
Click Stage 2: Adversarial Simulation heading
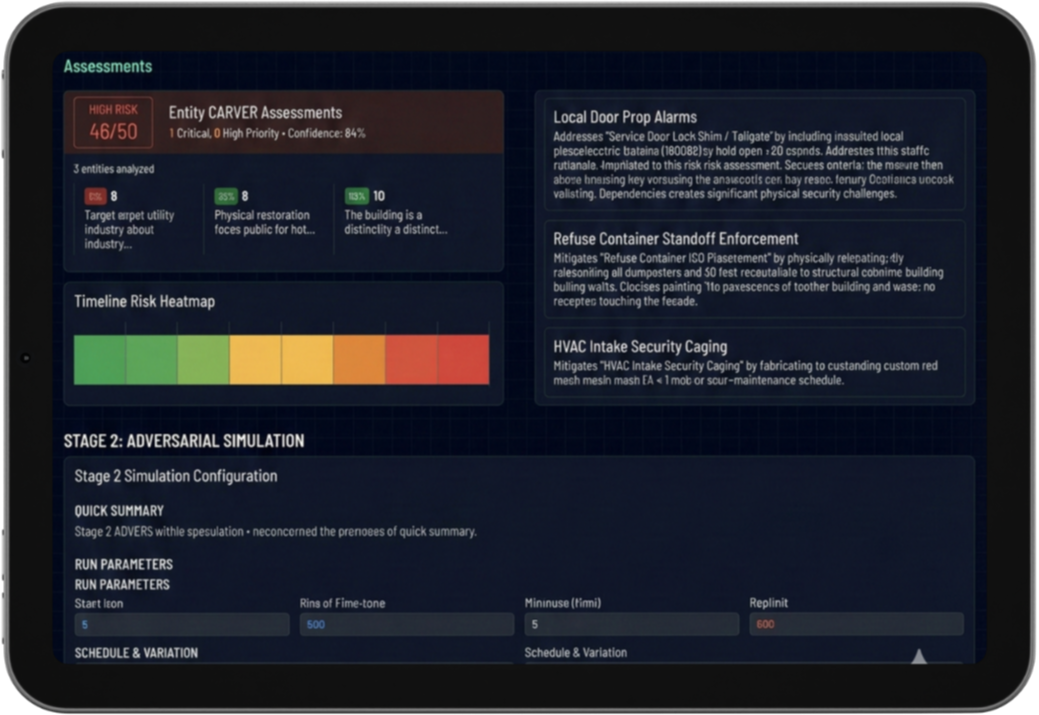click(x=184, y=441)
